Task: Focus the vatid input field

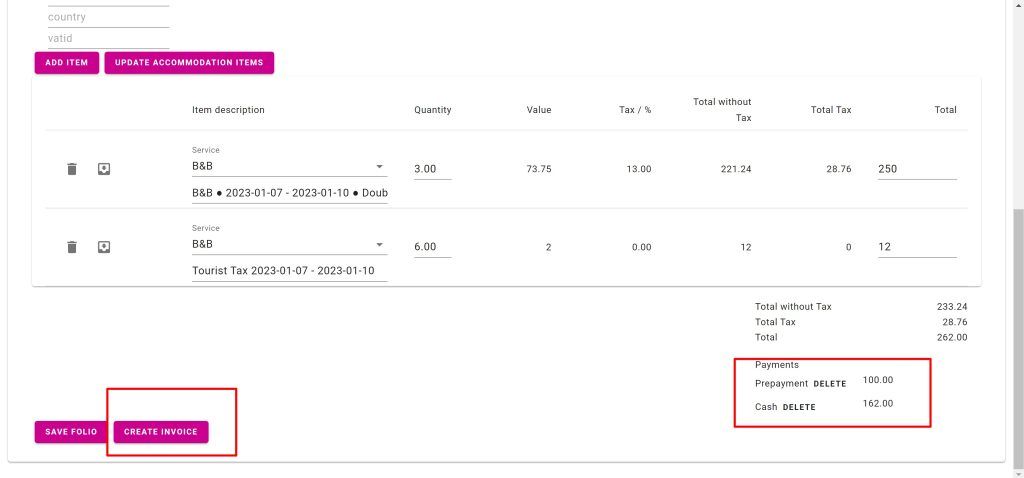Action: coord(108,38)
